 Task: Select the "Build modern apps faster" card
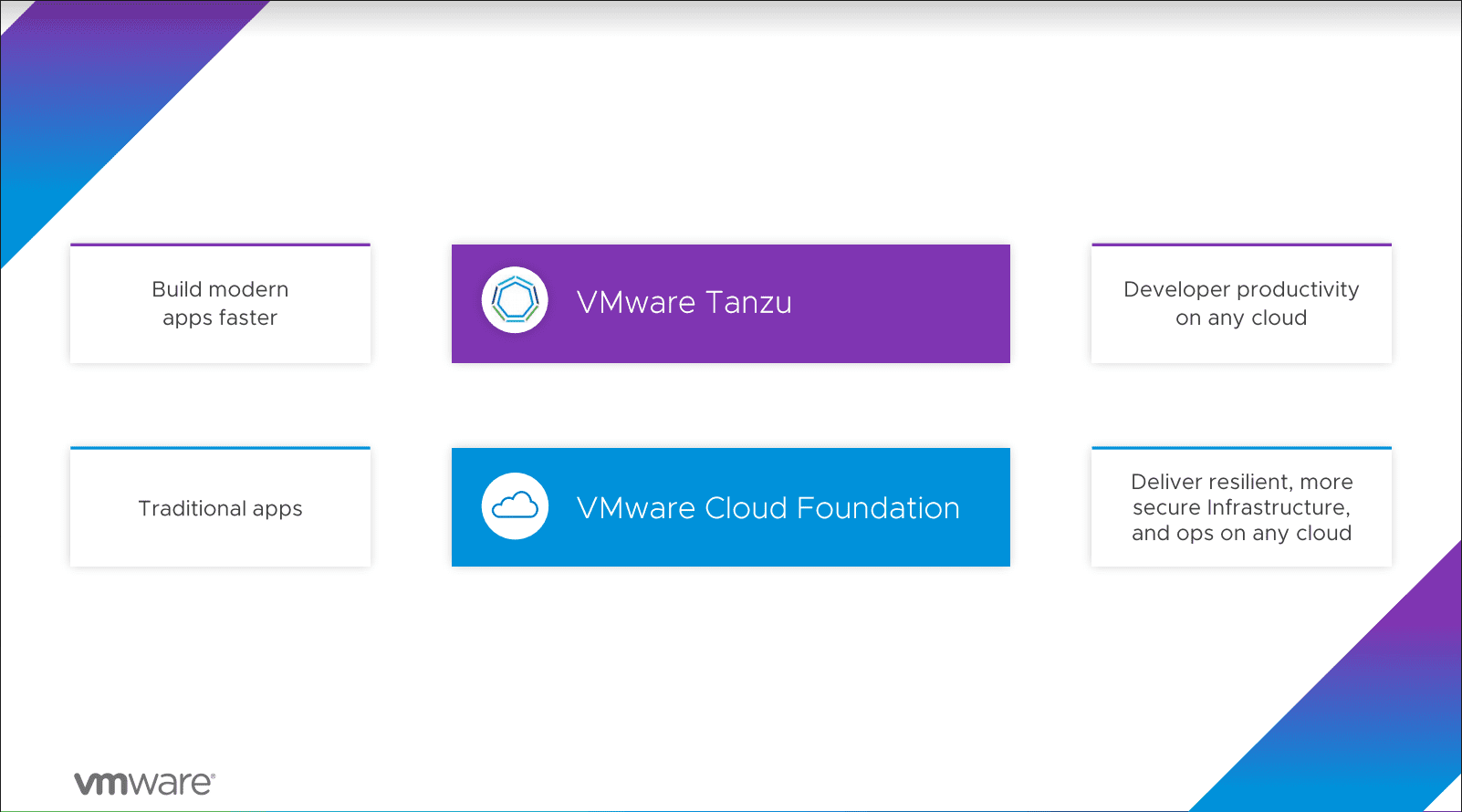point(220,304)
